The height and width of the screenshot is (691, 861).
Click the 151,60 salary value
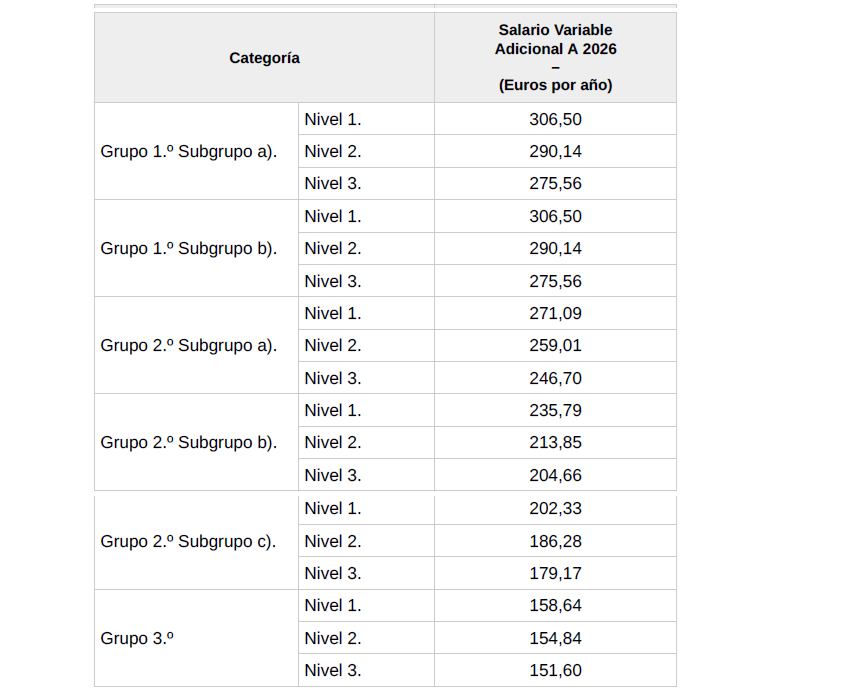(x=555, y=670)
